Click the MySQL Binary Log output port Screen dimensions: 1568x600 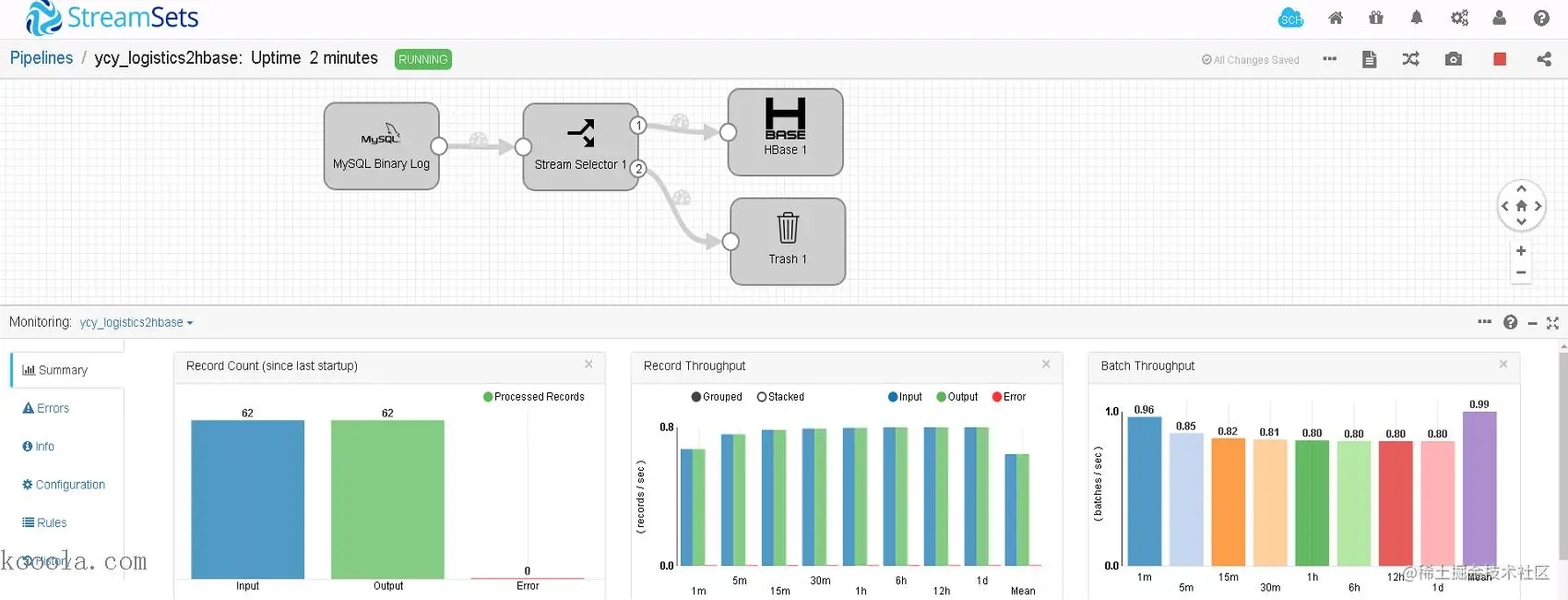click(439, 146)
